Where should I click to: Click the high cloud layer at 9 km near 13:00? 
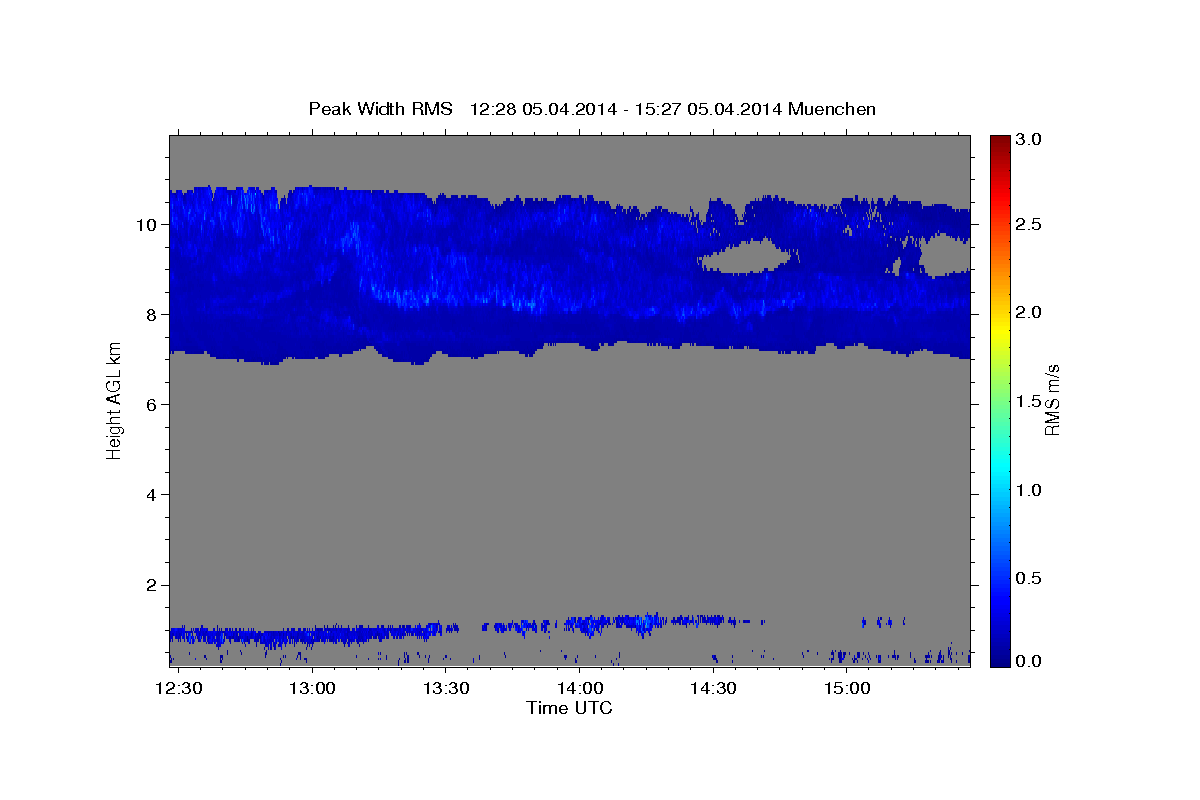[x=312, y=270]
